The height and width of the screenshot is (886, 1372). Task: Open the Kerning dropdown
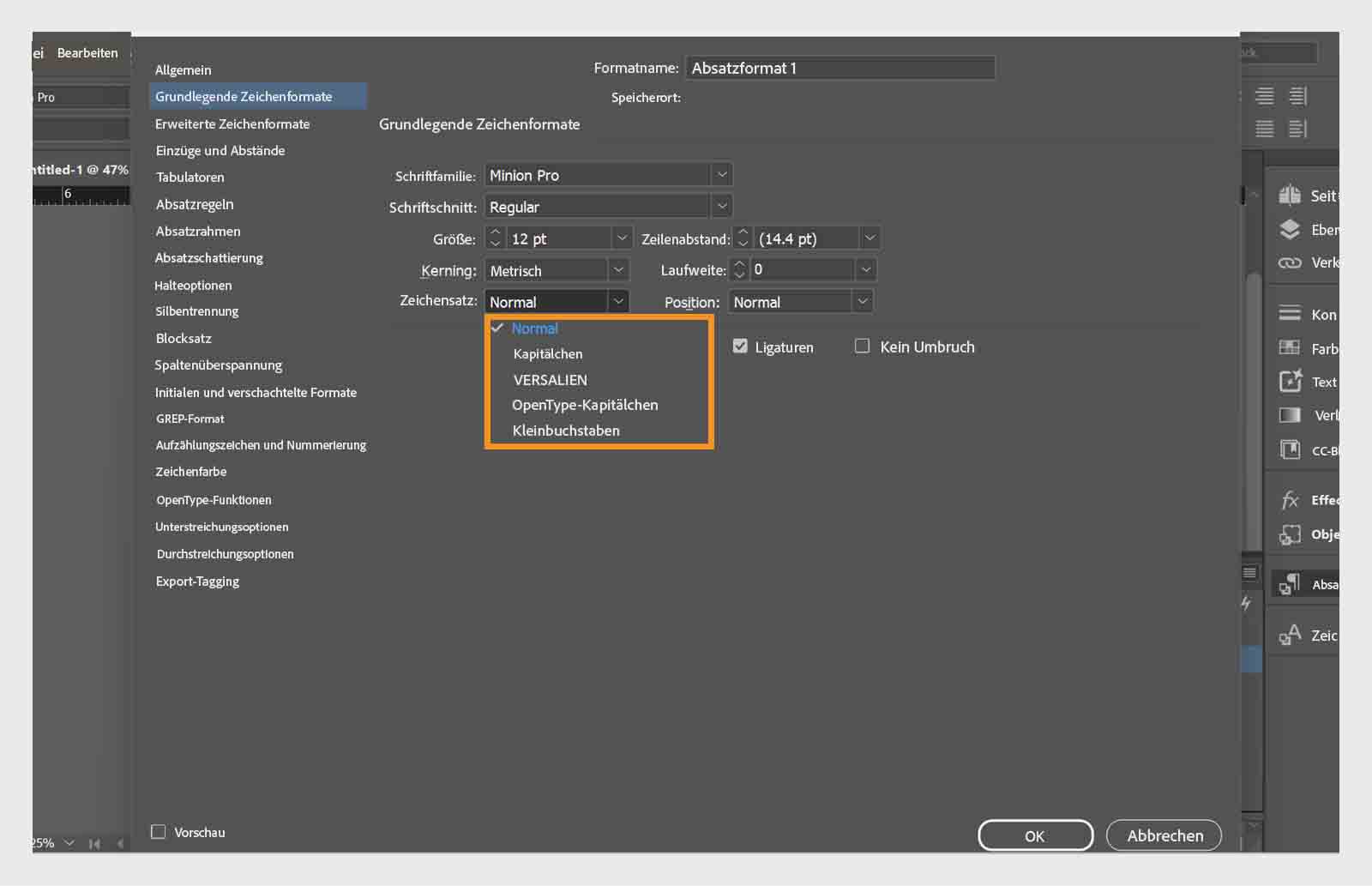[618, 269]
